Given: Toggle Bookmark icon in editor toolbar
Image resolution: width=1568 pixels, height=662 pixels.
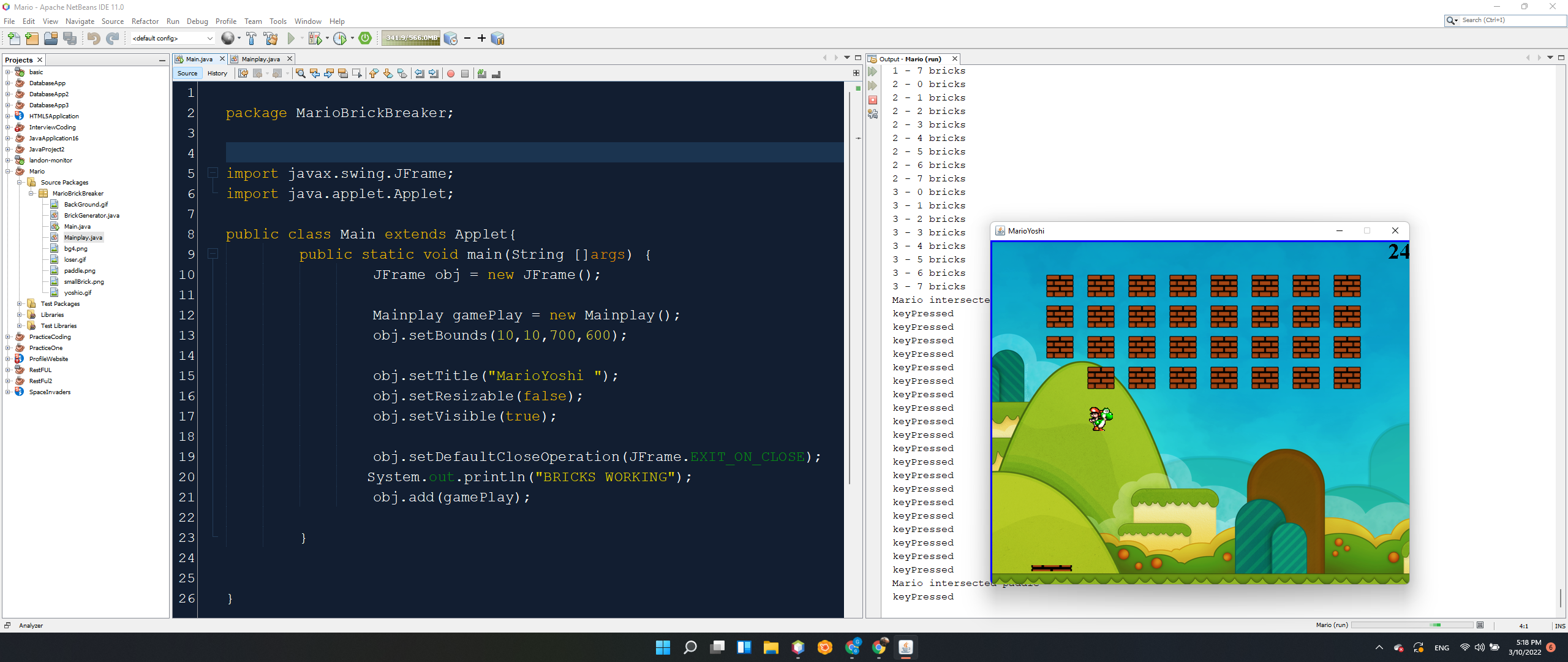Looking at the screenshot, I should (x=402, y=74).
